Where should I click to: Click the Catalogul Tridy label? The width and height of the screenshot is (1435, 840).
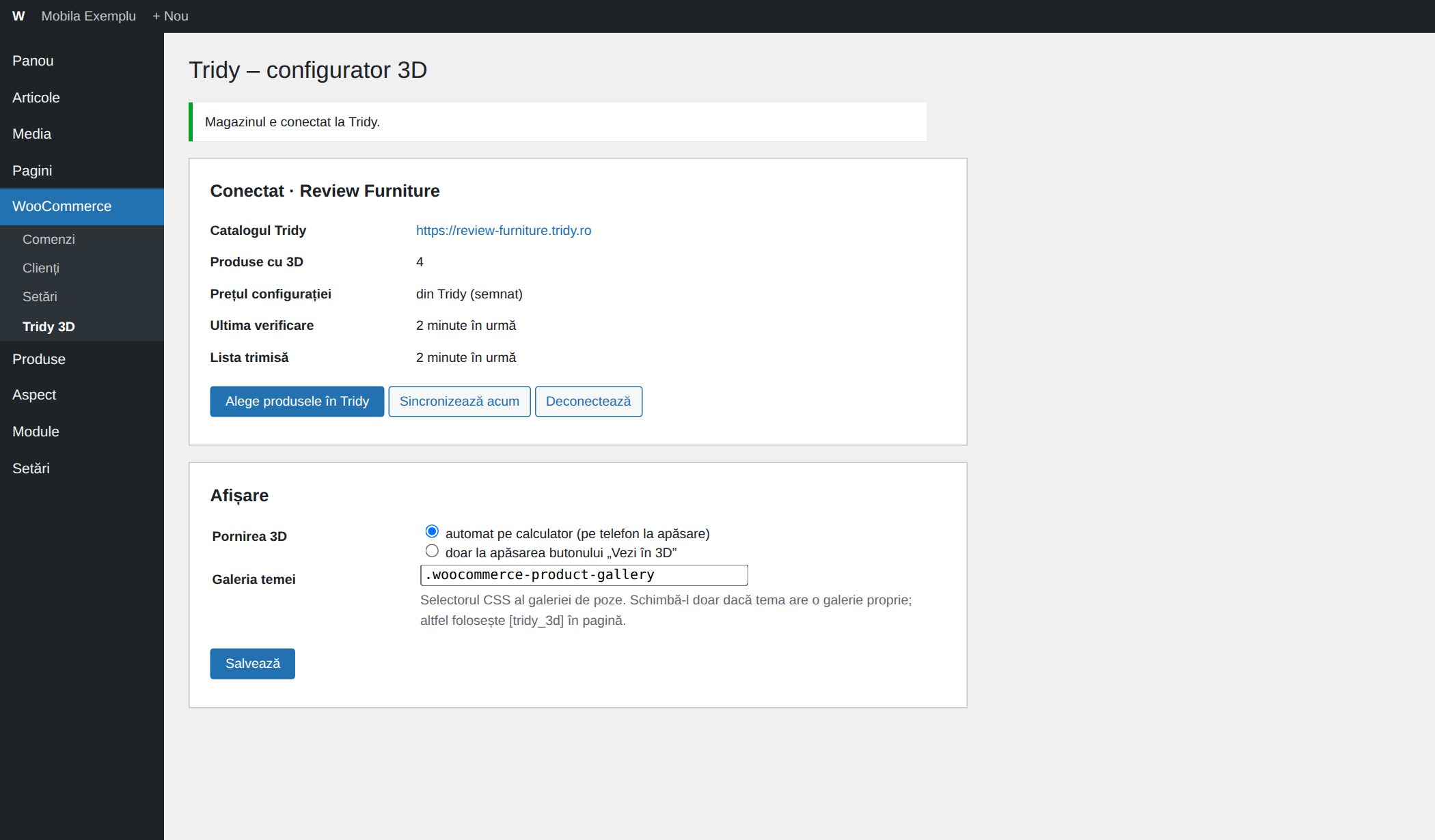tap(258, 230)
